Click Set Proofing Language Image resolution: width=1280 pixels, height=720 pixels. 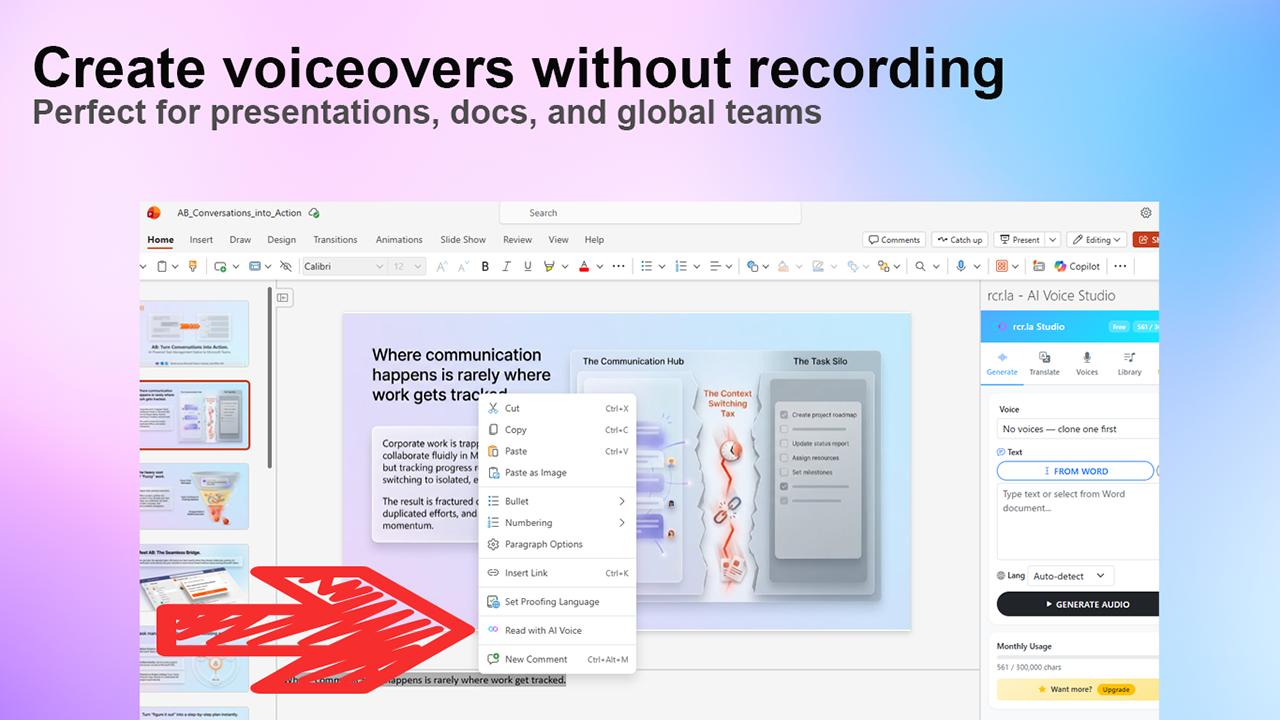pyautogui.click(x=557, y=602)
